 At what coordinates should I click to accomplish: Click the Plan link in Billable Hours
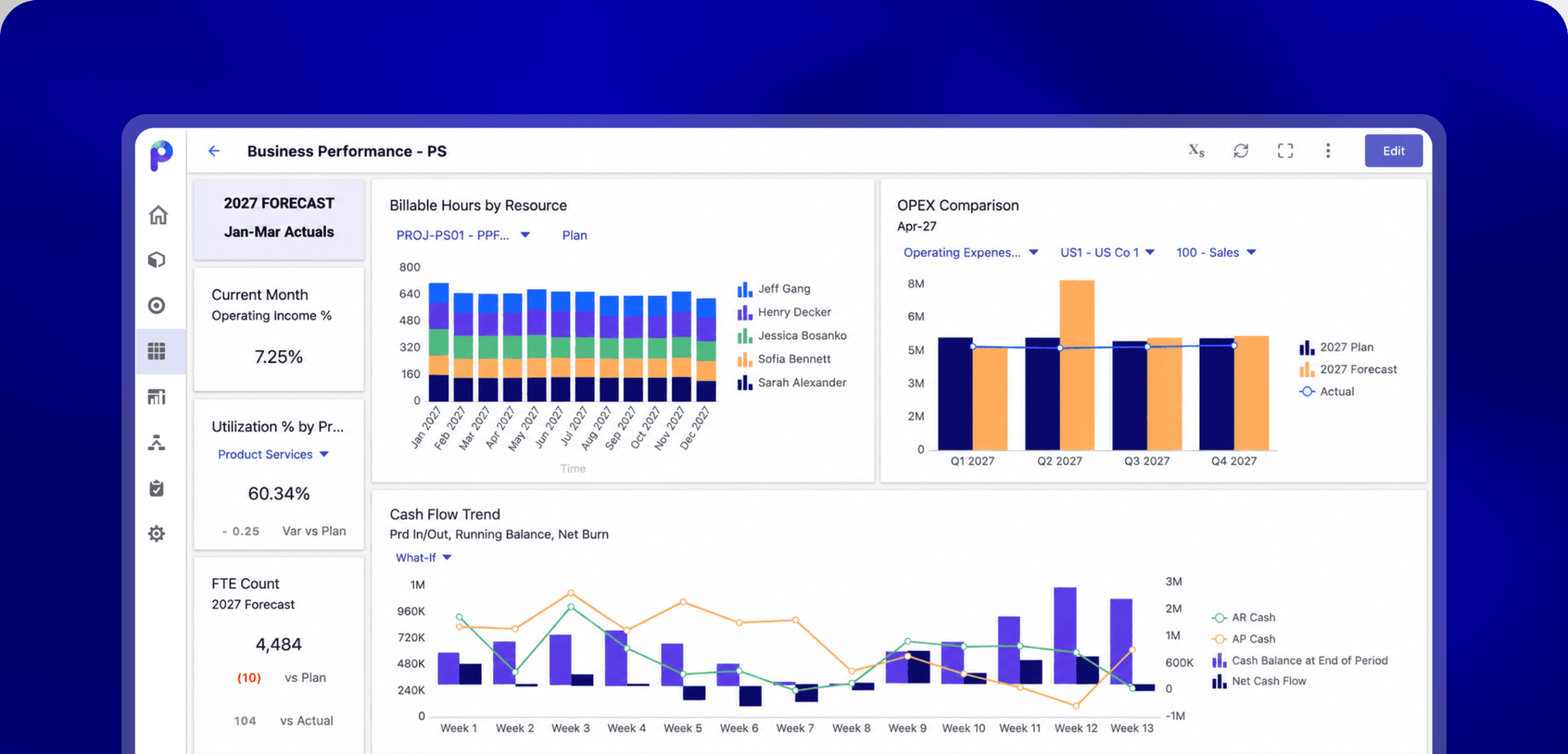click(574, 235)
